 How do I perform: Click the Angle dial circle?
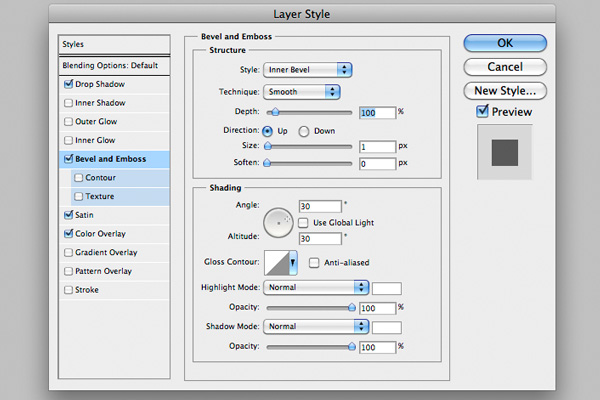pyautogui.click(x=278, y=223)
